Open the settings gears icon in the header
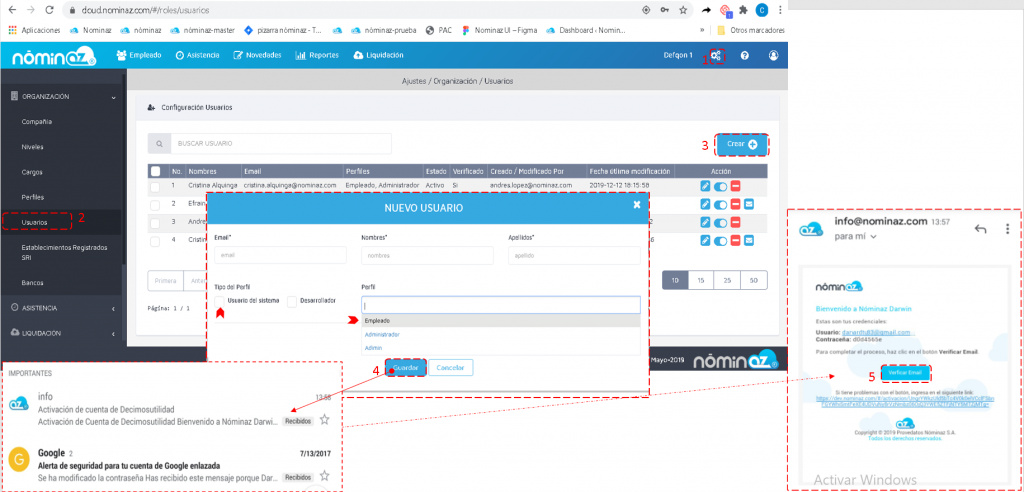 pos(716,56)
